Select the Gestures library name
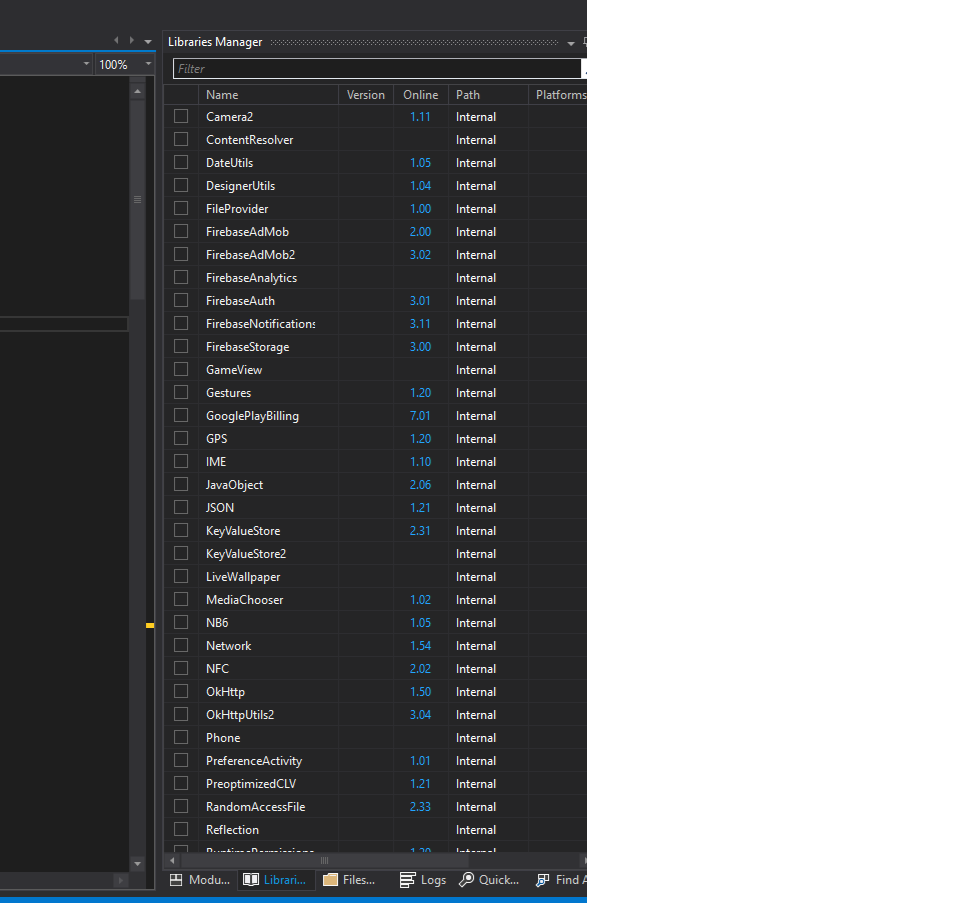960x903 pixels. point(228,392)
